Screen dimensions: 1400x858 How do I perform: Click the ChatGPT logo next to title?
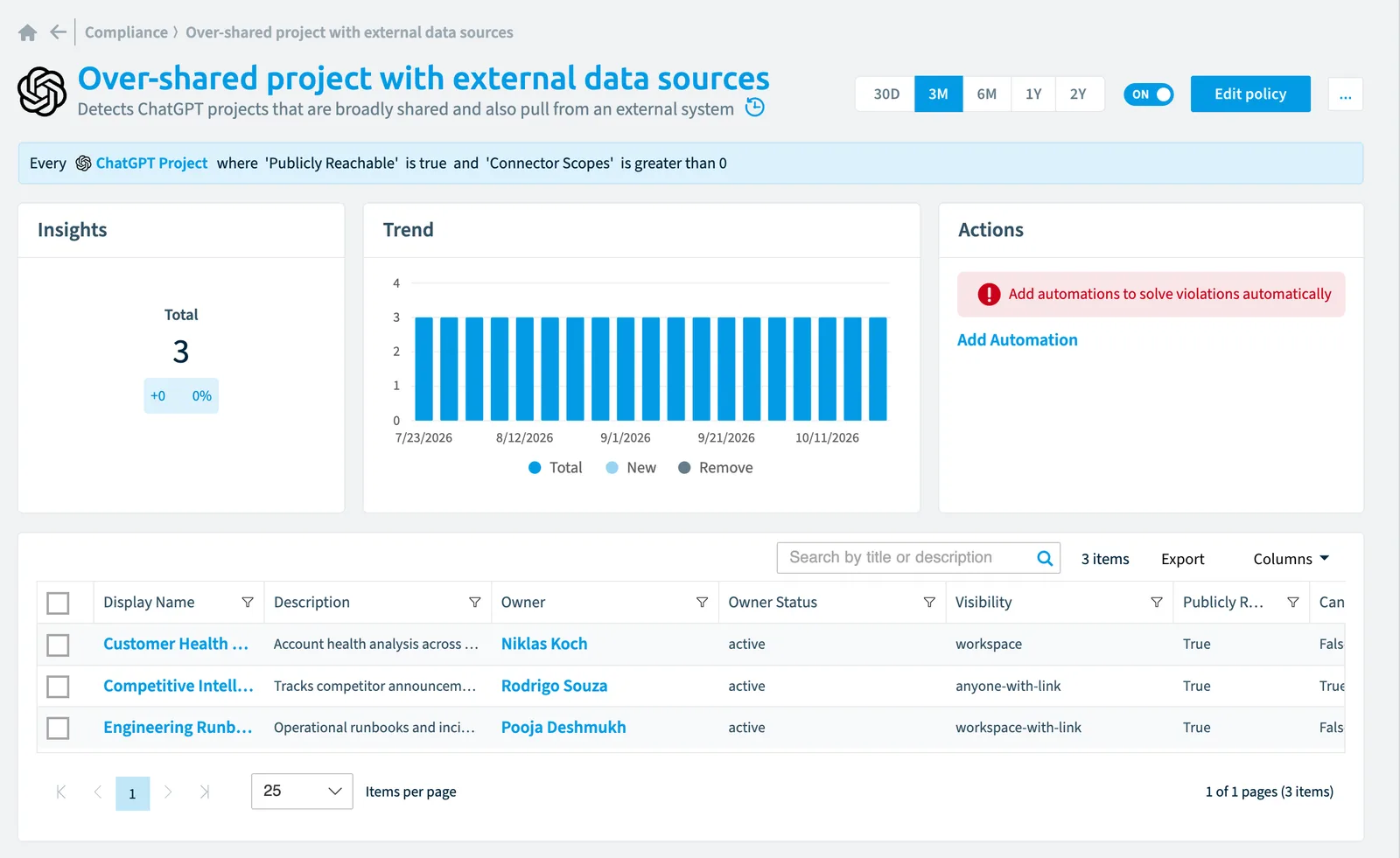[42, 92]
